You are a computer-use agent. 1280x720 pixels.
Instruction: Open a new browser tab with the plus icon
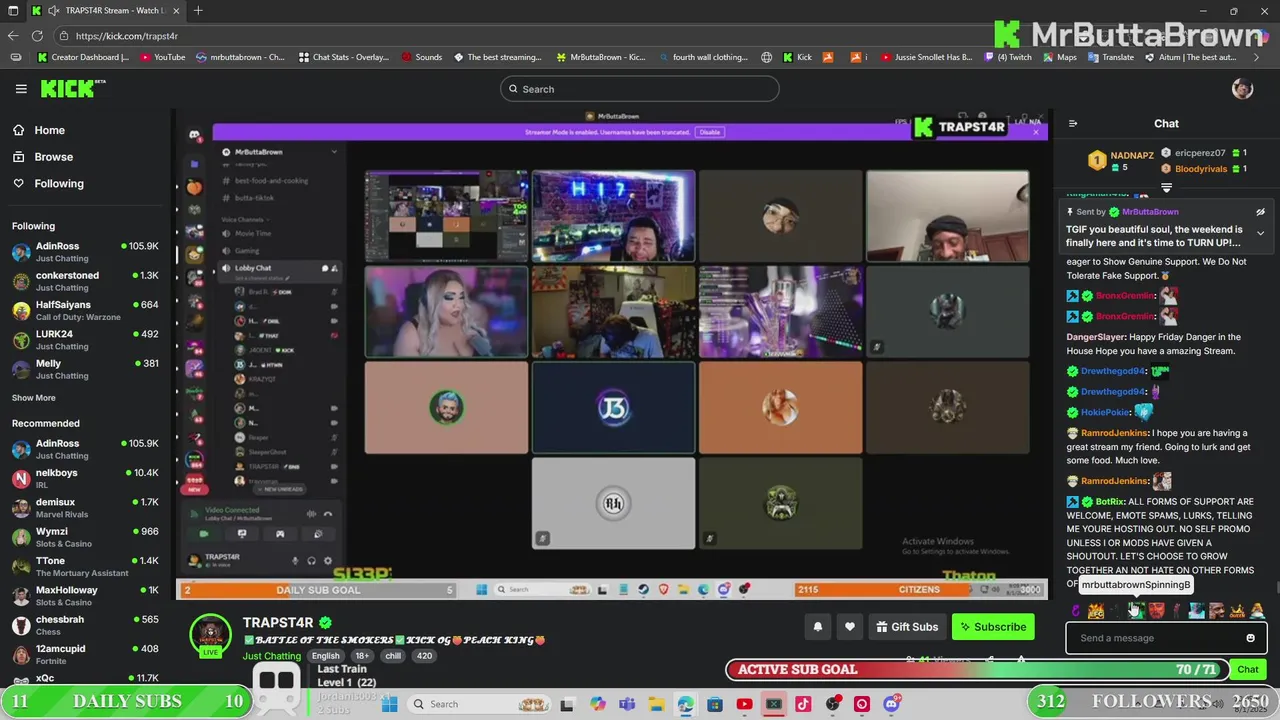tap(198, 11)
